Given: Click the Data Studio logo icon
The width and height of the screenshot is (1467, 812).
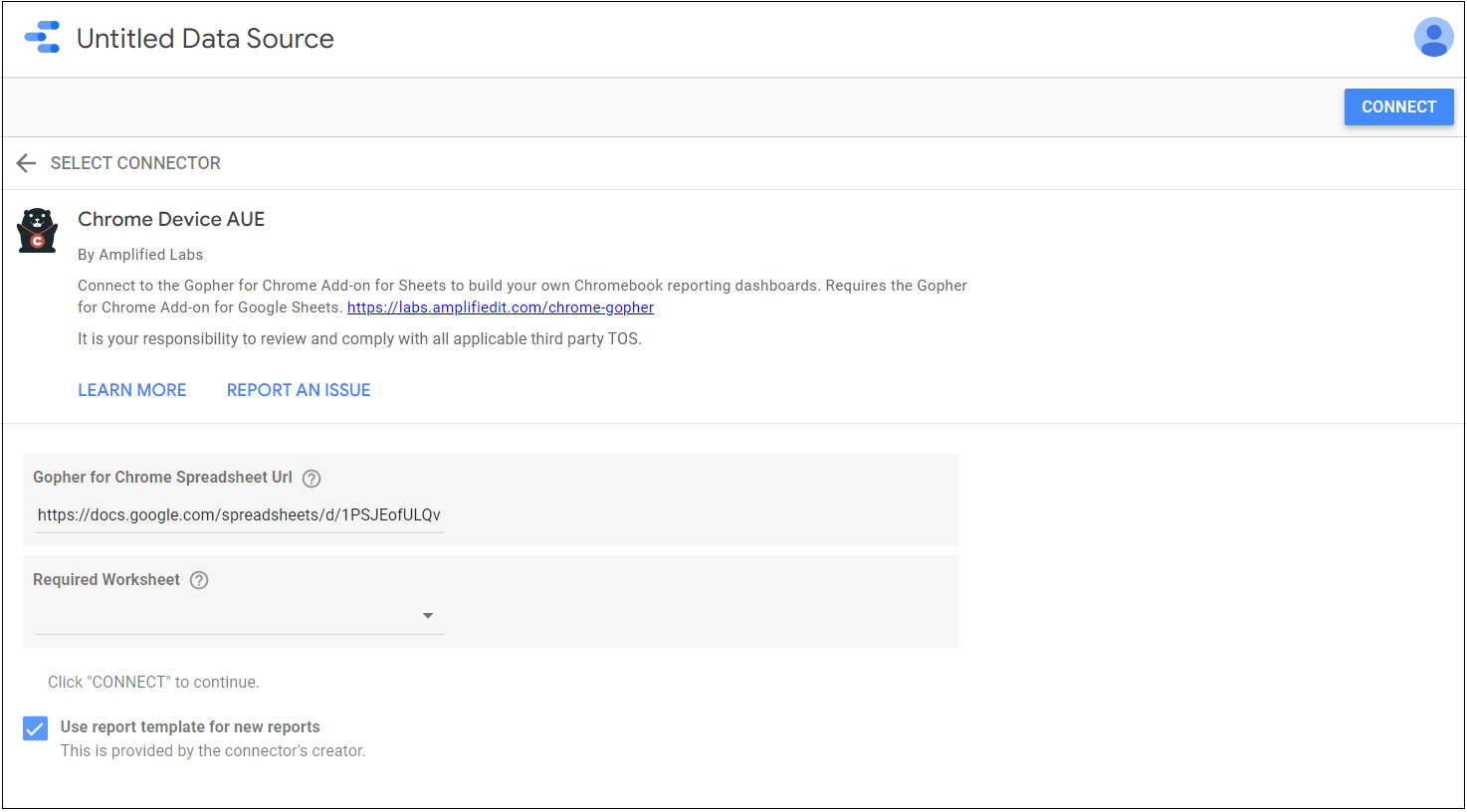Looking at the screenshot, I should (x=42, y=38).
